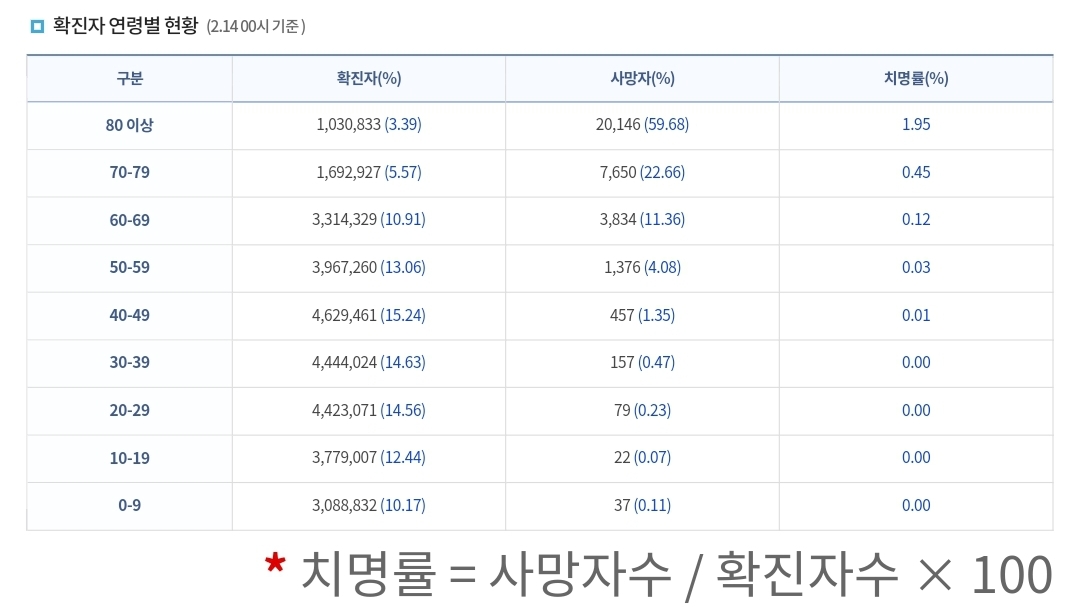Screen dimensions: 1080x607
Task: Select the '80 이상' row label
Action: coord(129,125)
